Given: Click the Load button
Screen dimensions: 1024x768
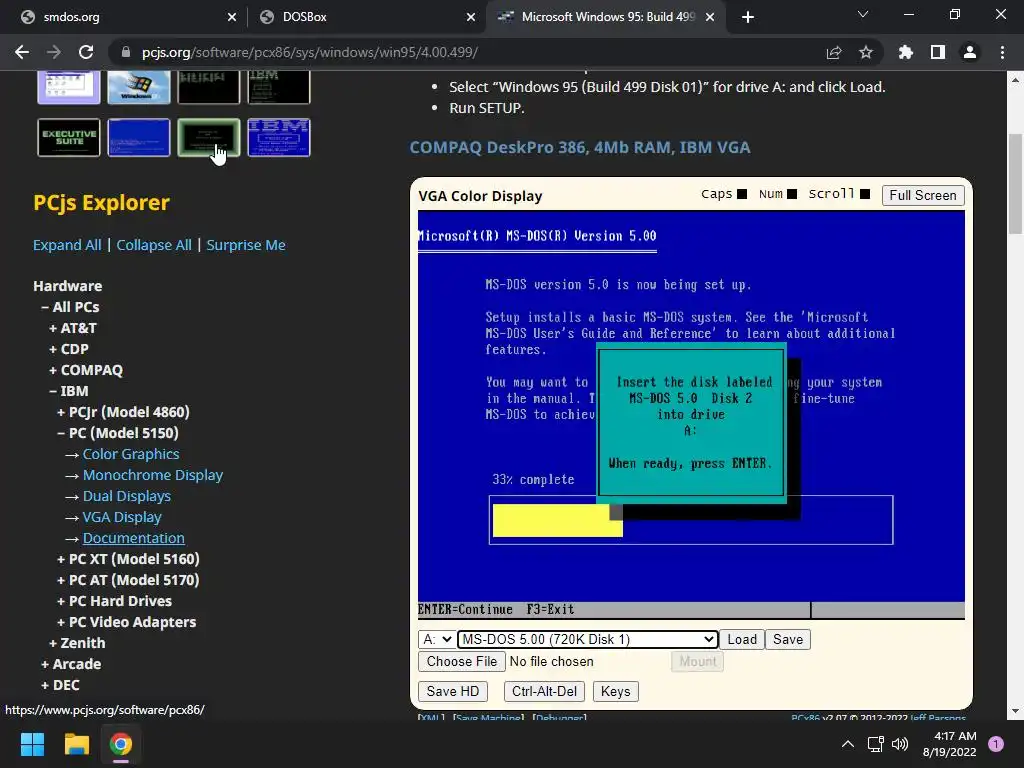Looking at the screenshot, I should pos(742,639).
